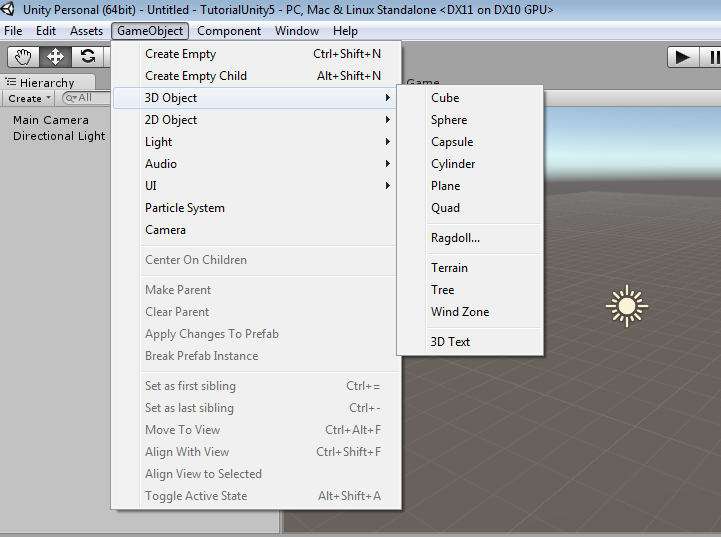Click the Hierarchy search field
This screenshot has width=721, height=537.
click(x=86, y=98)
